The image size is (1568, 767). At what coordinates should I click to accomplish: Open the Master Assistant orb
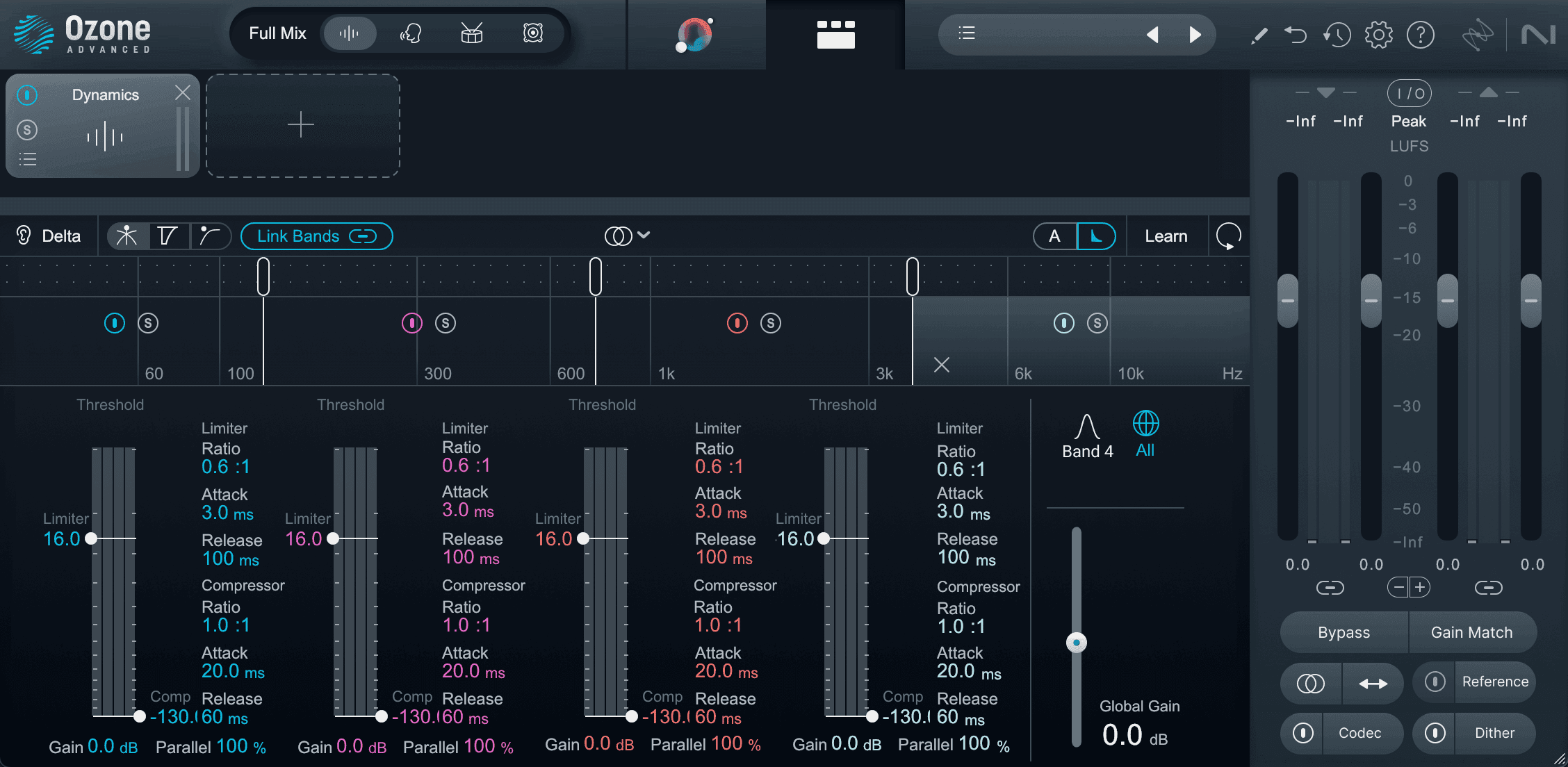[694, 35]
